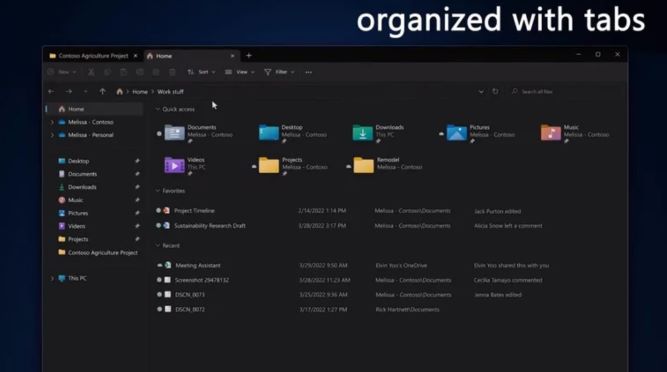Collapse the Favorites section
667x372 pixels.
click(157, 191)
